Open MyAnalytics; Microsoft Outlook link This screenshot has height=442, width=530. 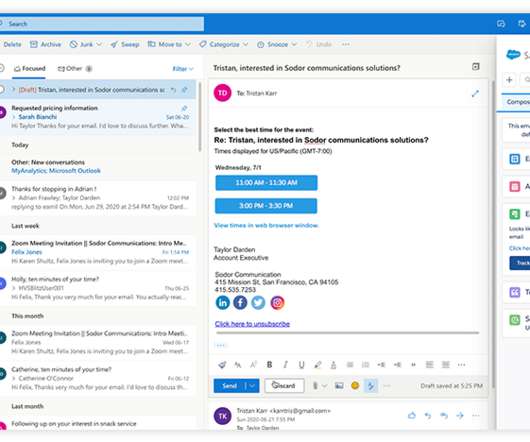(56, 171)
